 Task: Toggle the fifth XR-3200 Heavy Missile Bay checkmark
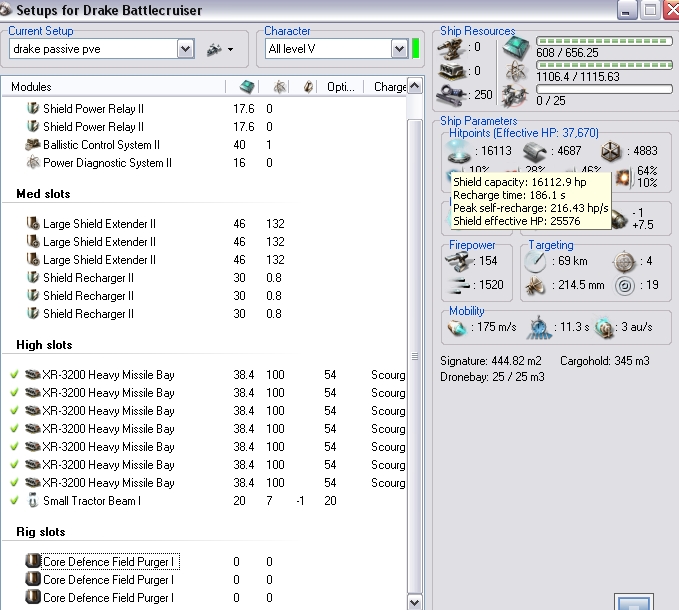click(14, 446)
